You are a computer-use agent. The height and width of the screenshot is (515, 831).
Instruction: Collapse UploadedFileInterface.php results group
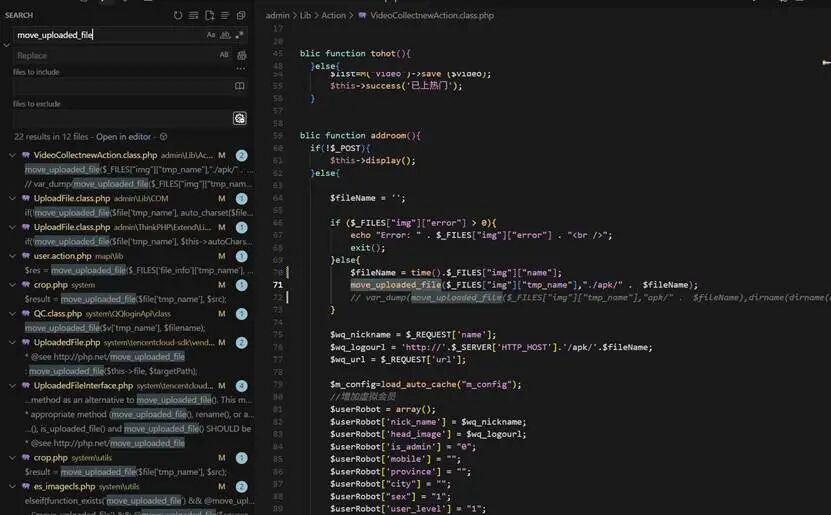(12, 385)
